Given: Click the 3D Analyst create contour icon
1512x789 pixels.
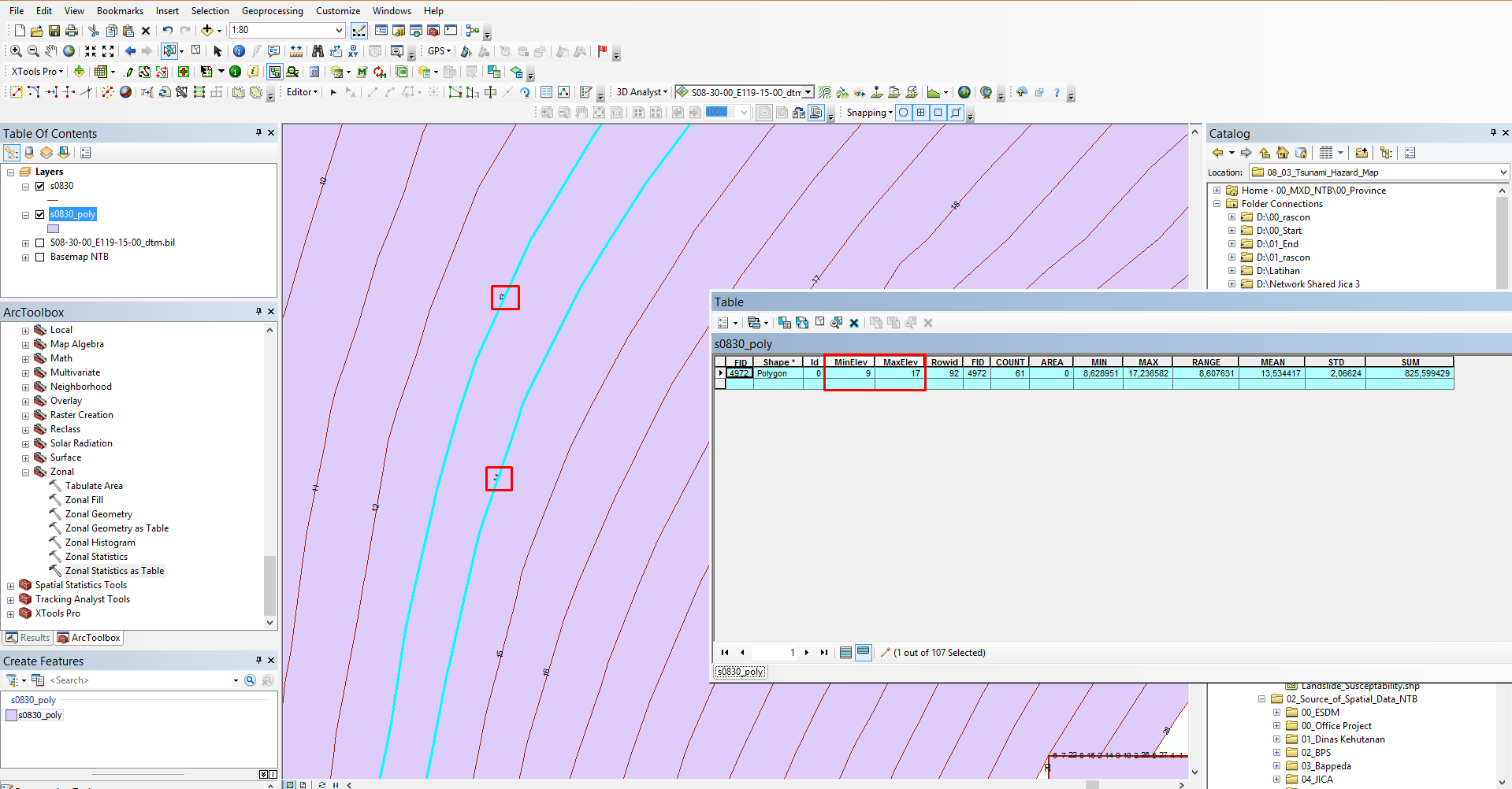Looking at the screenshot, I should point(825,92).
